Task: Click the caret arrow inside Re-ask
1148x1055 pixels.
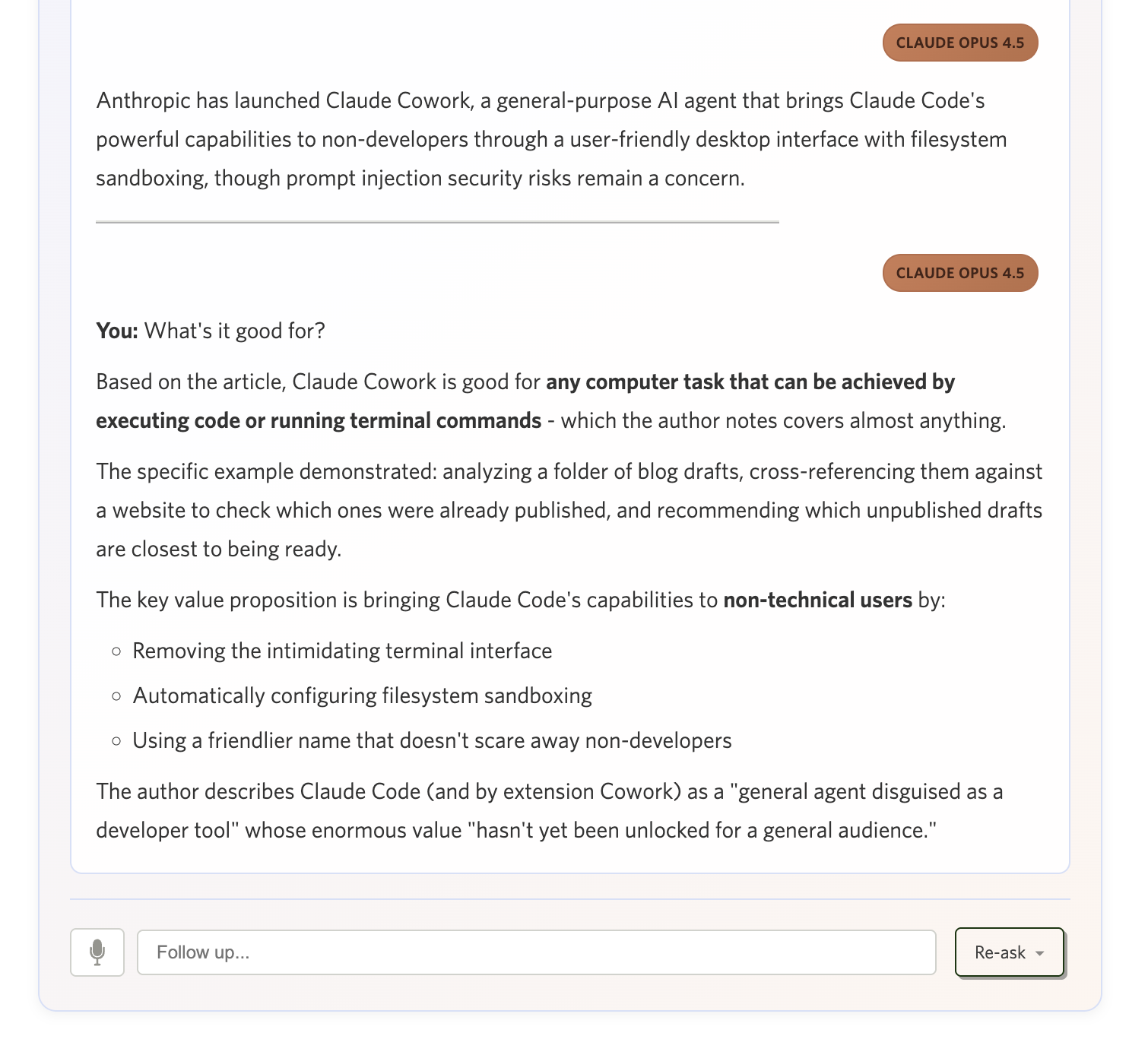Action: (1040, 953)
